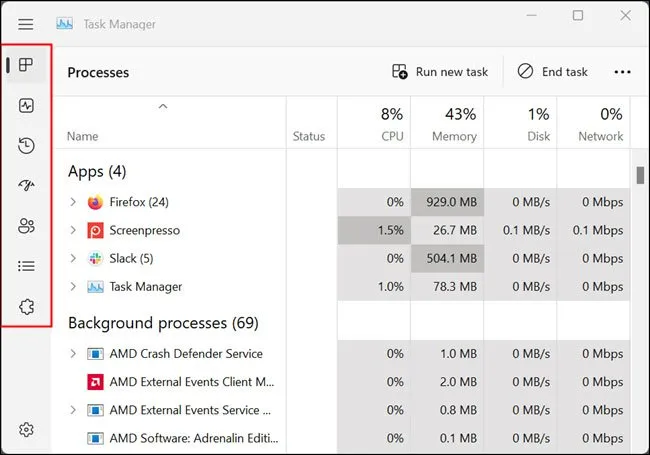Screen dimensions: 650x455
Task: Expand the Slack (5) process group
Action: point(73,259)
